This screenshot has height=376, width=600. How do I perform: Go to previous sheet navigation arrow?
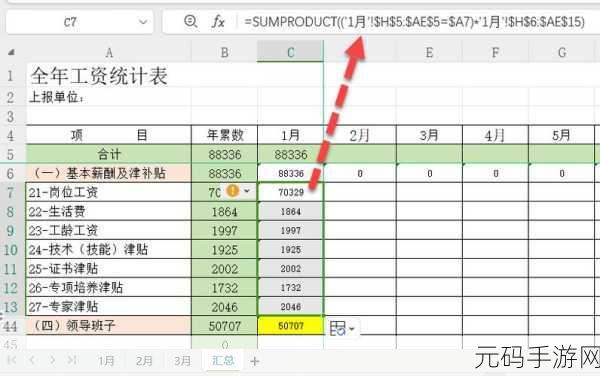pyautogui.click(x=32, y=360)
